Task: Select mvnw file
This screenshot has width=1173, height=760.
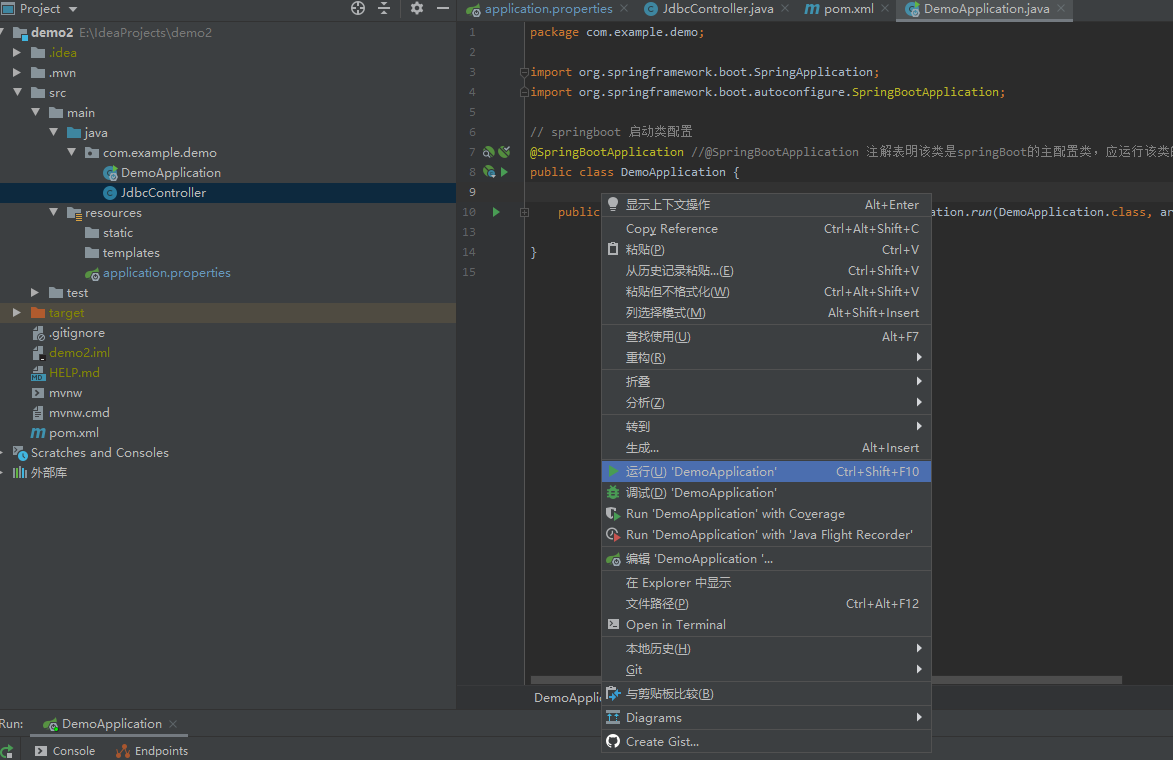Action: coord(65,393)
